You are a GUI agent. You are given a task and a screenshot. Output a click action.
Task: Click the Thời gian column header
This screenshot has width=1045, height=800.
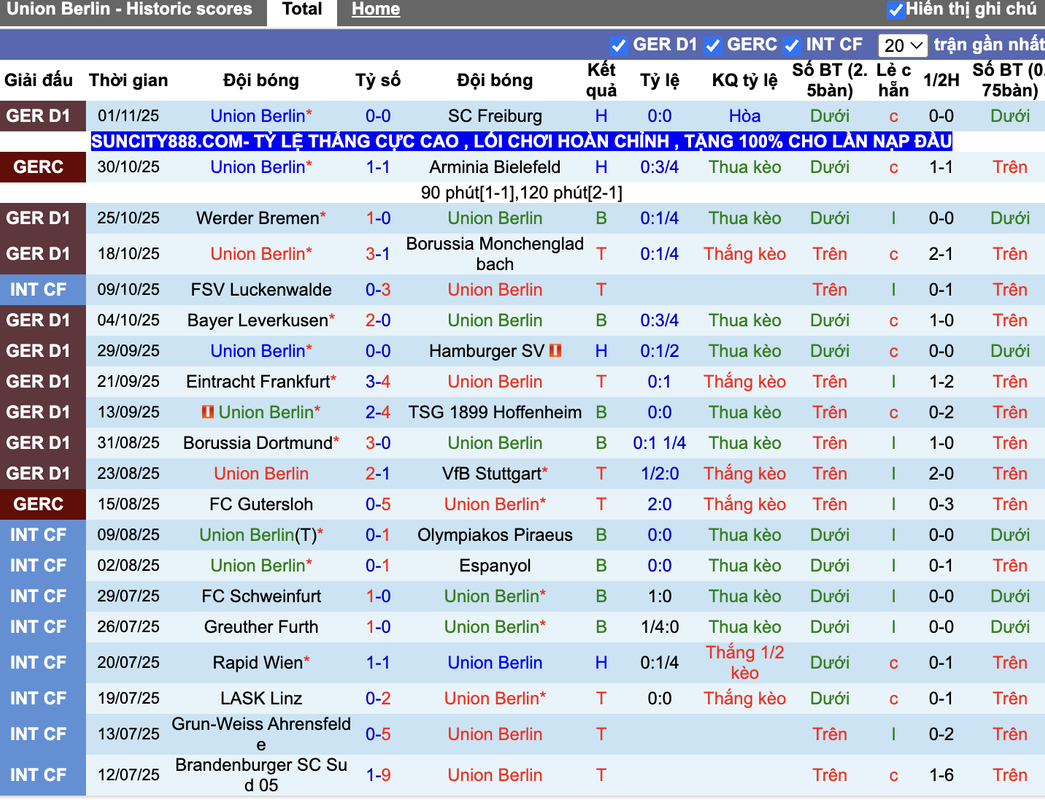(128, 81)
